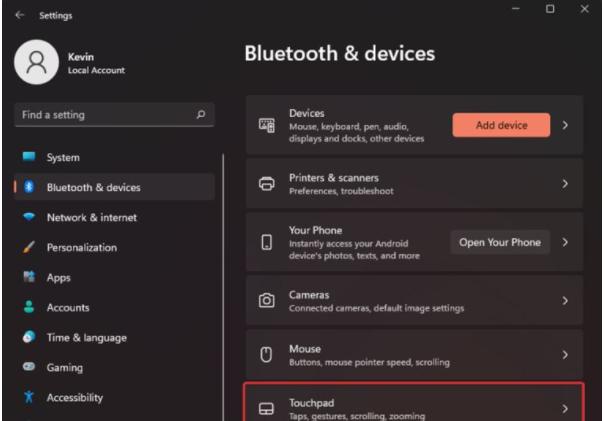Click the search magnifier icon

click(201, 114)
